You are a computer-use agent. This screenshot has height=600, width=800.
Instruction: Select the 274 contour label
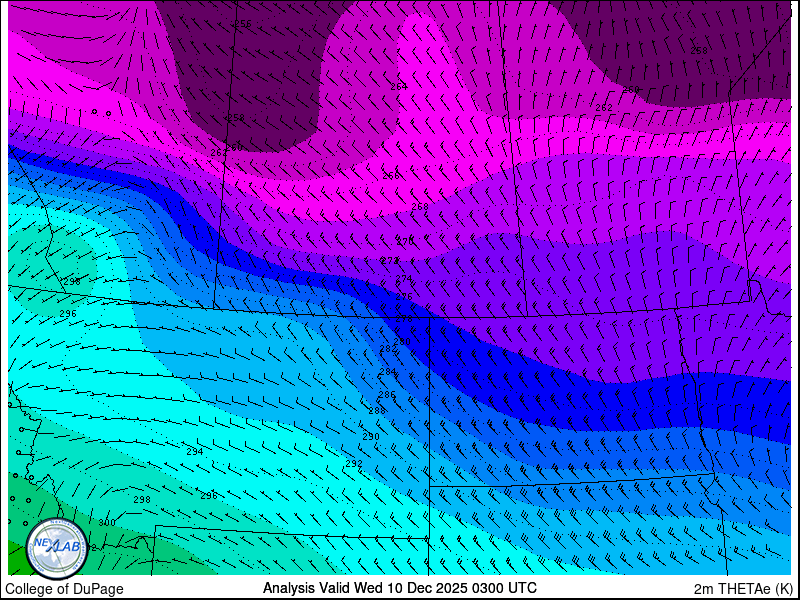coord(404,279)
